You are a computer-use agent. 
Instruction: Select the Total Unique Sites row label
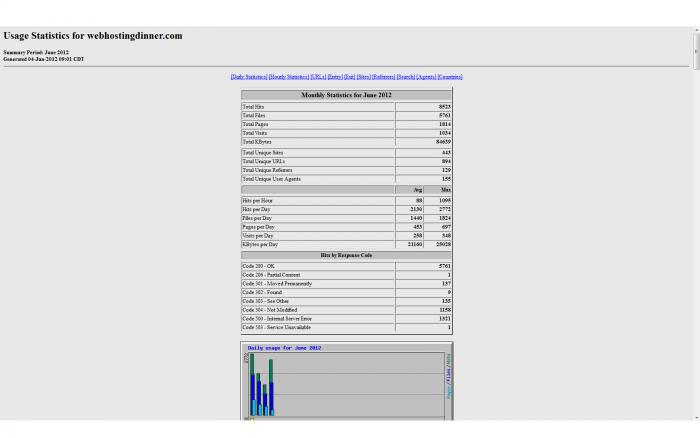[262, 153]
